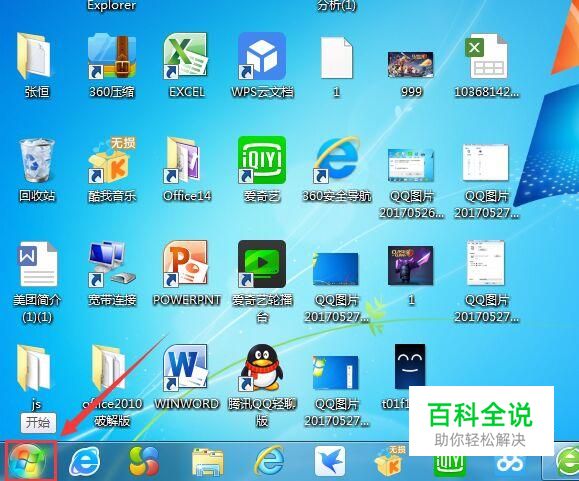Launch the POWERPNT shortcut
The height and width of the screenshot is (481, 579).
(x=186, y=264)
